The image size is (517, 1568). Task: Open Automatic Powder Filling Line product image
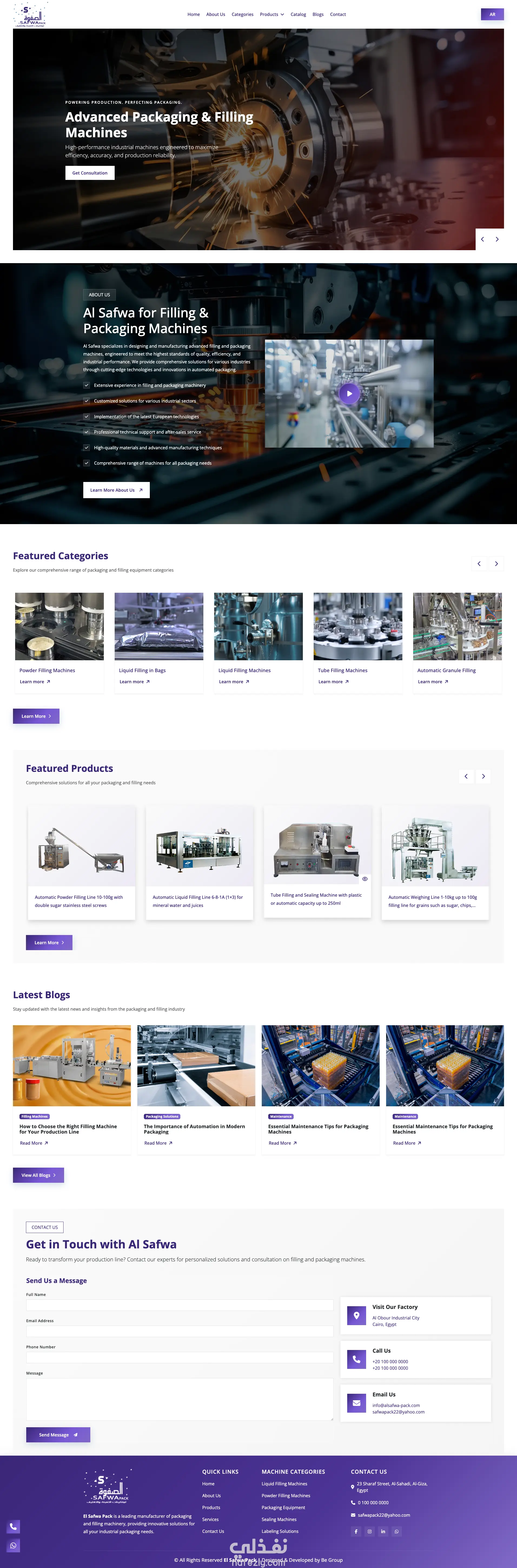pos(82,846)
